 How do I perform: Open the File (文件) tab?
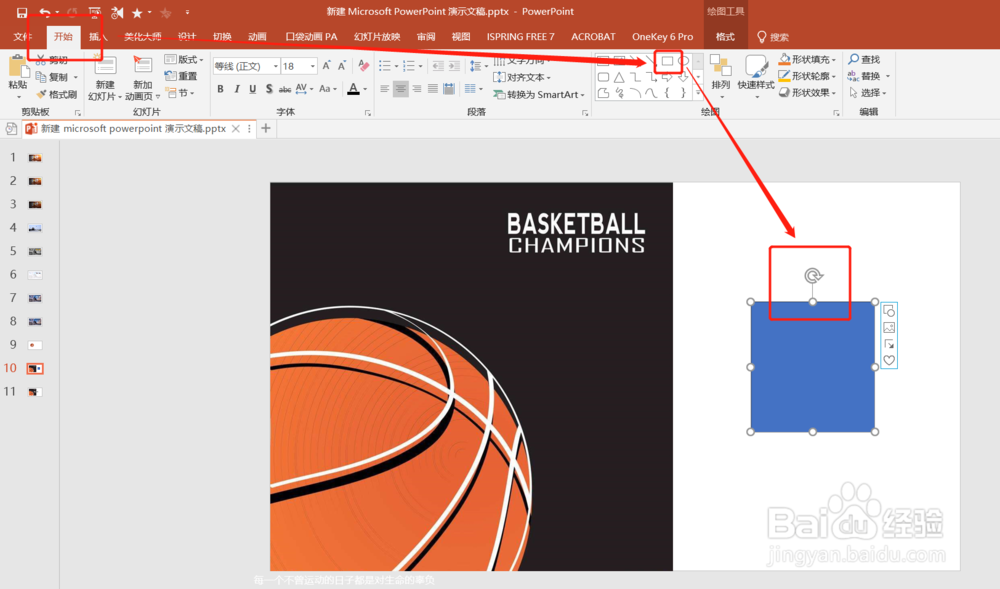click(22, 36)
